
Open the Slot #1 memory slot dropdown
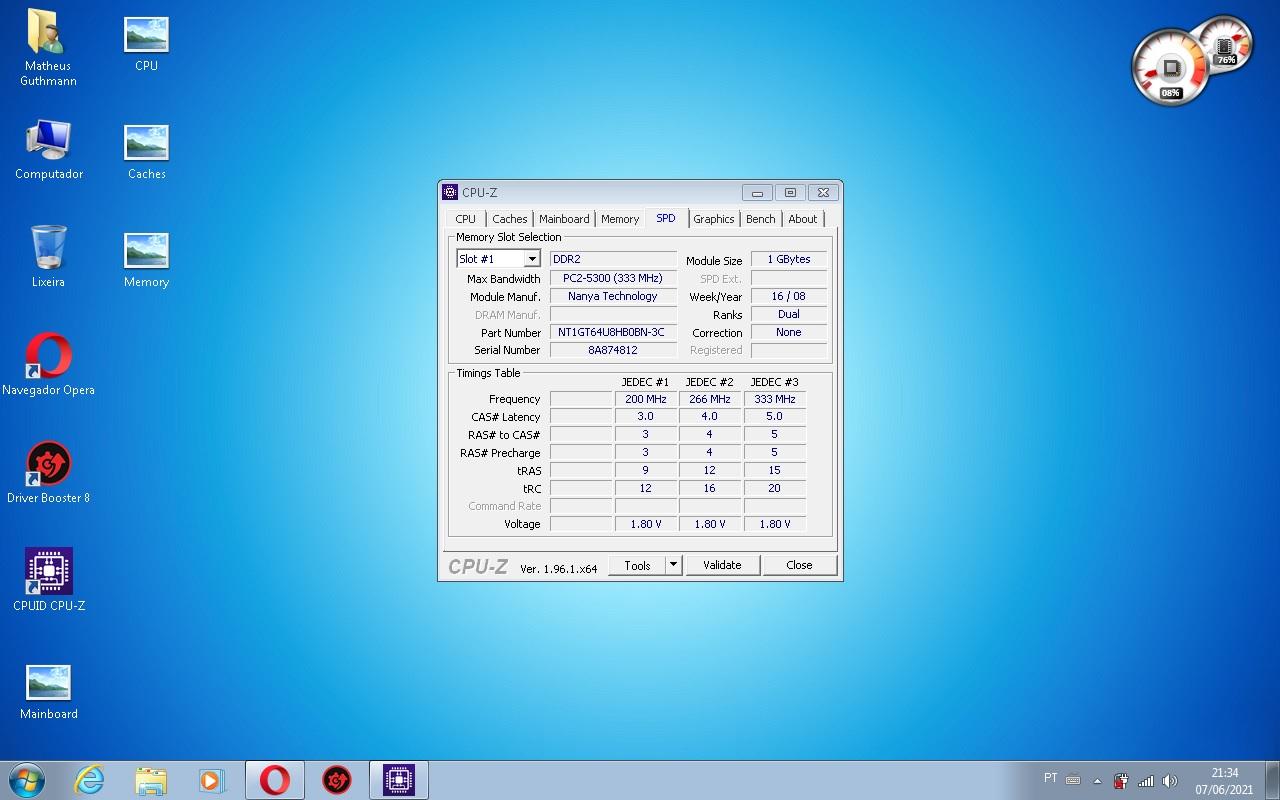(498, 259)
